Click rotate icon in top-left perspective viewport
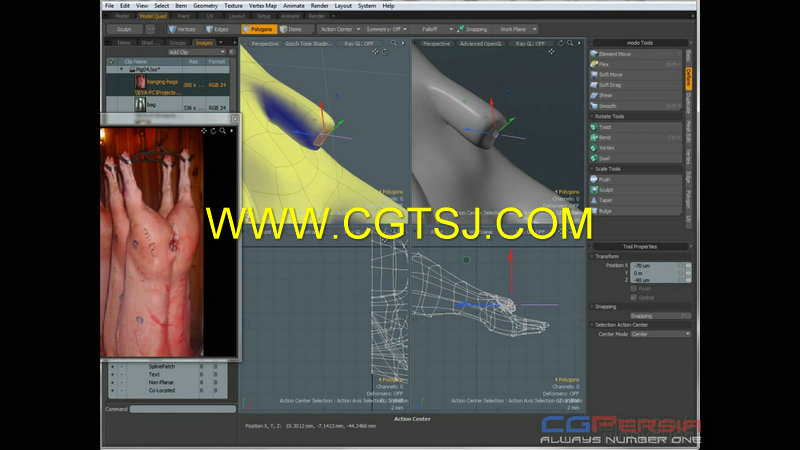 coord(385,52)
